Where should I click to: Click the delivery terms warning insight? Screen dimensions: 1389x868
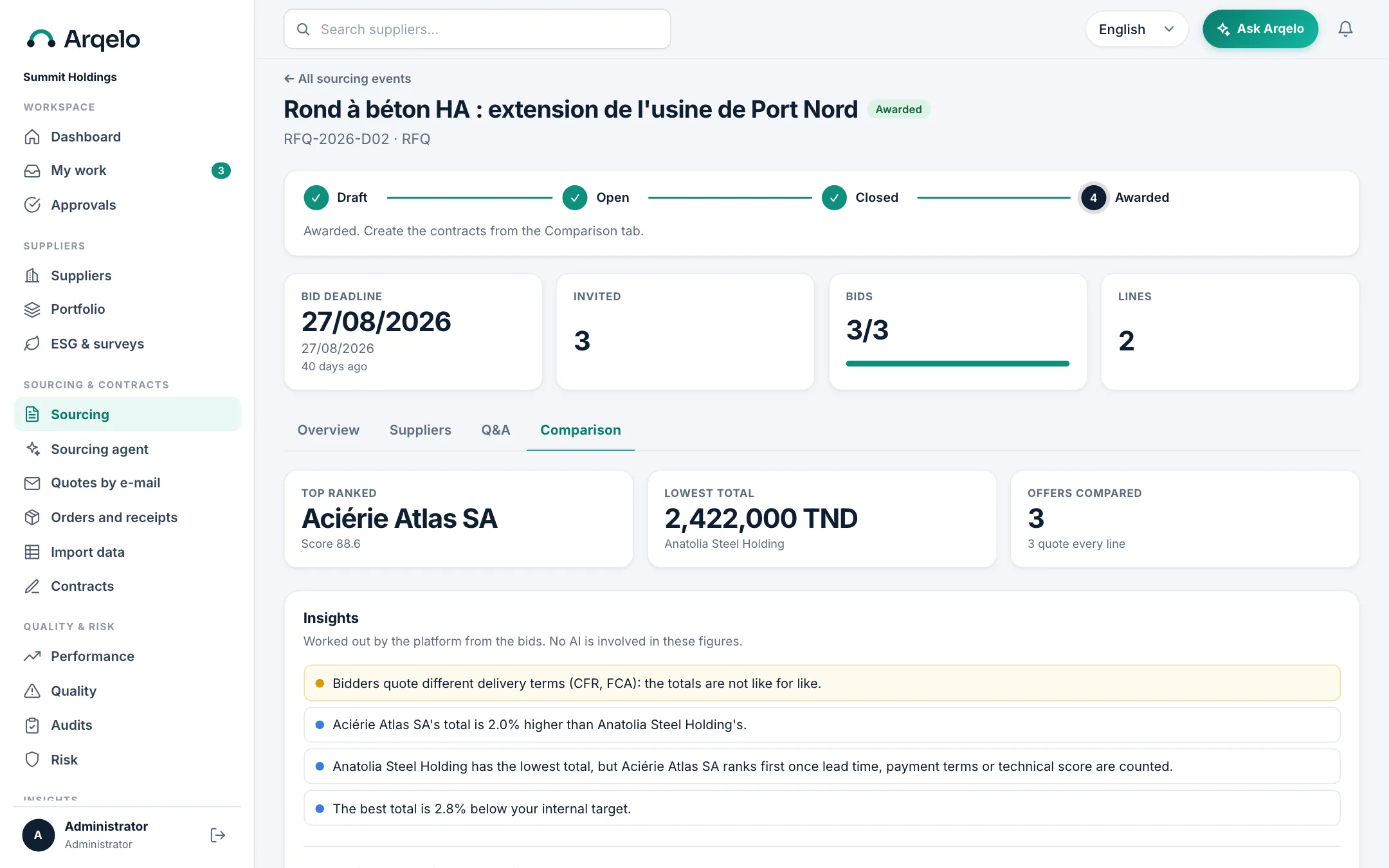[822, 683]
